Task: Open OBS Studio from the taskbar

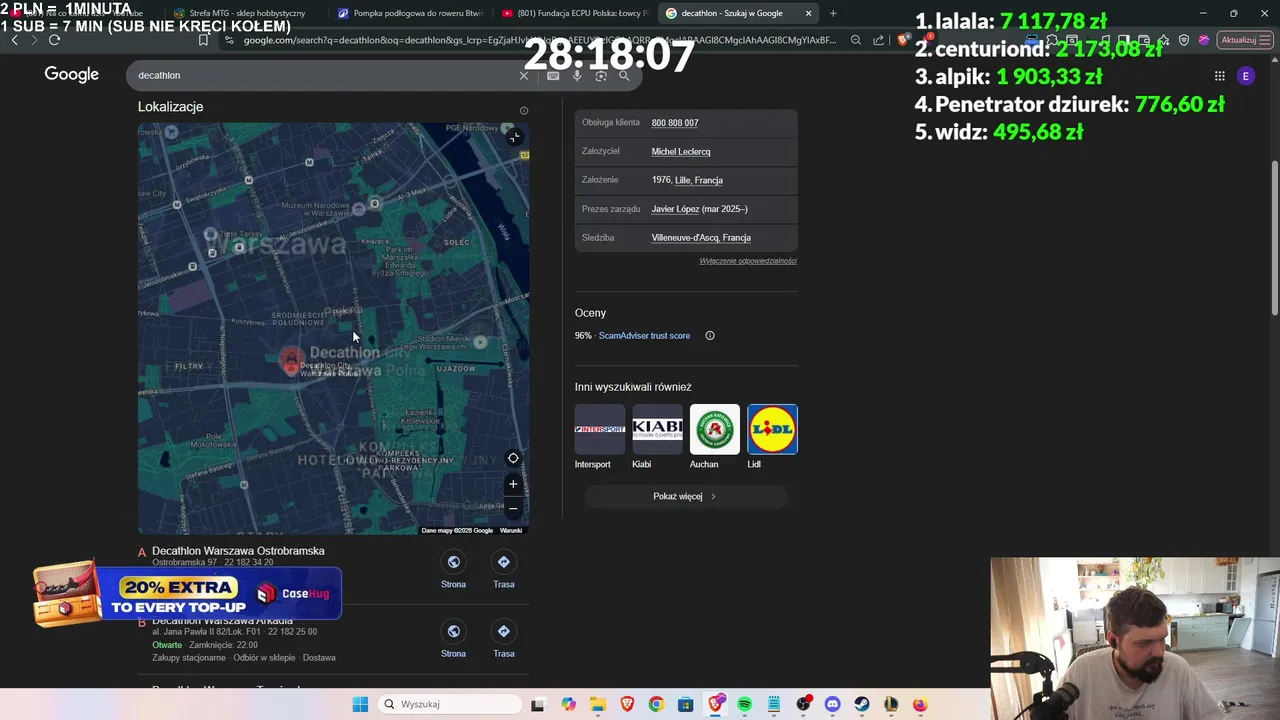Action: click(803, 704)
